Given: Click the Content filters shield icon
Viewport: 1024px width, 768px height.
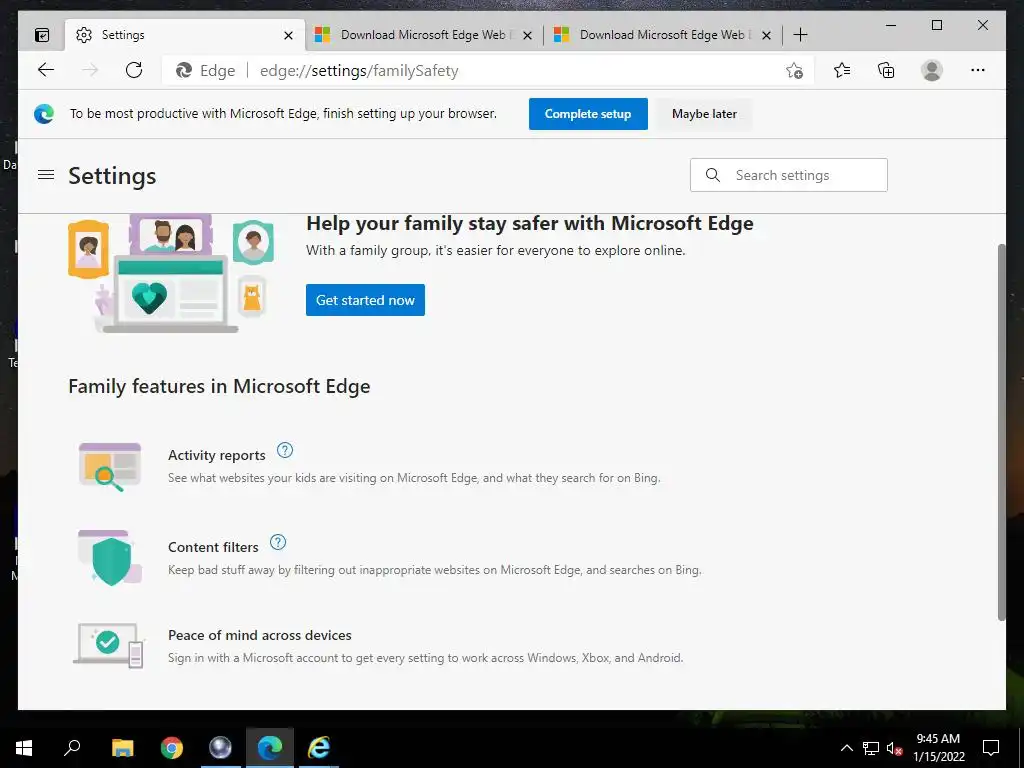Looking at the screenshot, I should point(110,558).
